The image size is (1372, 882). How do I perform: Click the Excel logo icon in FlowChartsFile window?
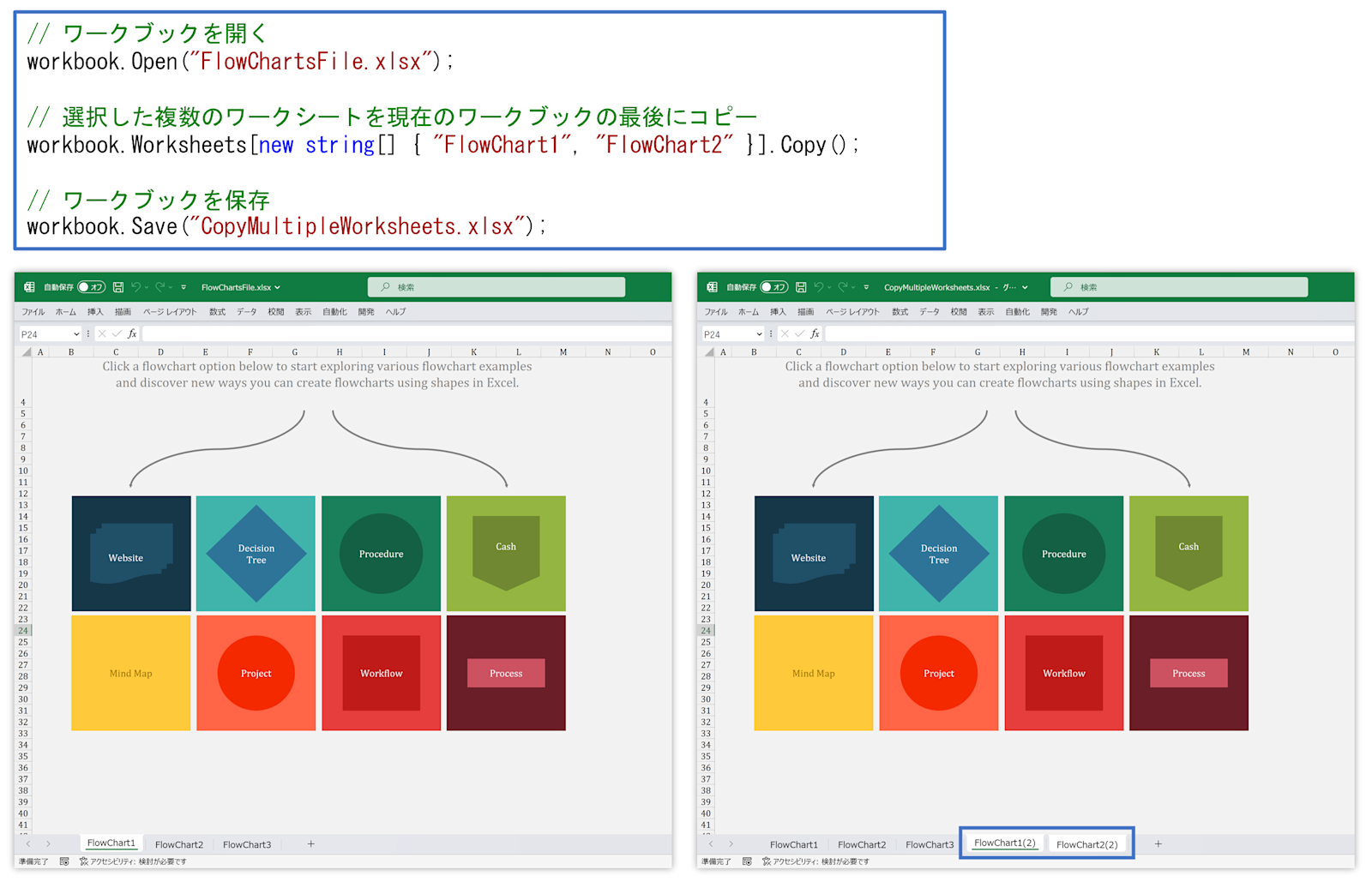click(x=29, y=287)
